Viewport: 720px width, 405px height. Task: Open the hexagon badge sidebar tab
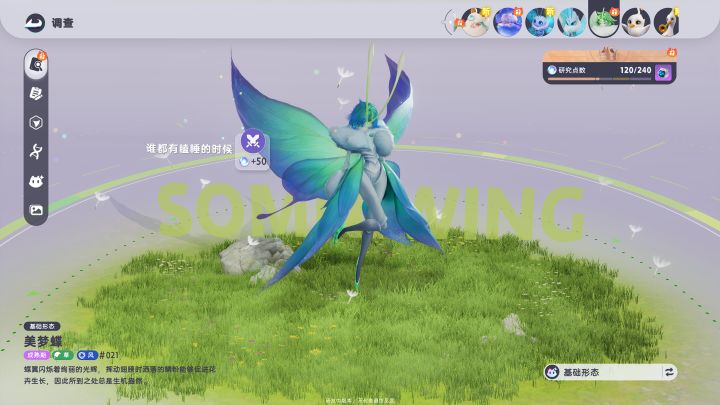click(36, 123)
